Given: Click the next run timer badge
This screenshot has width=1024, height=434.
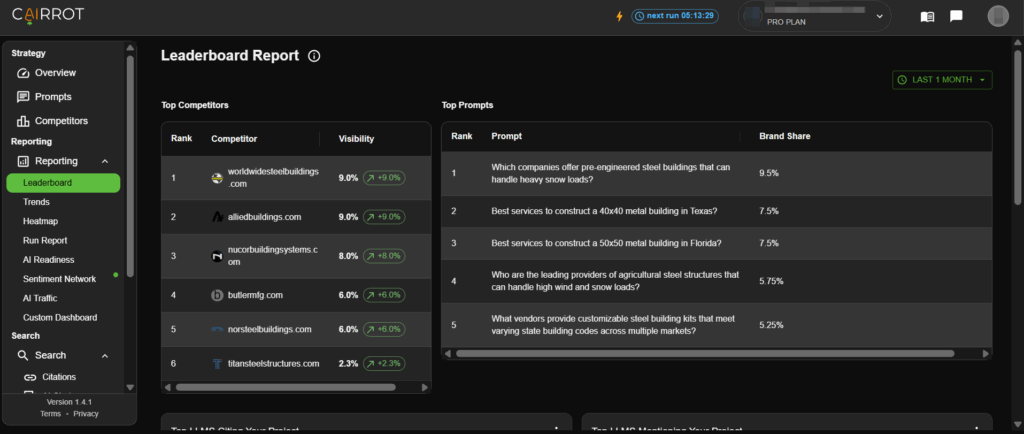Looking at the screenshot, I should [x=675, y=16].
